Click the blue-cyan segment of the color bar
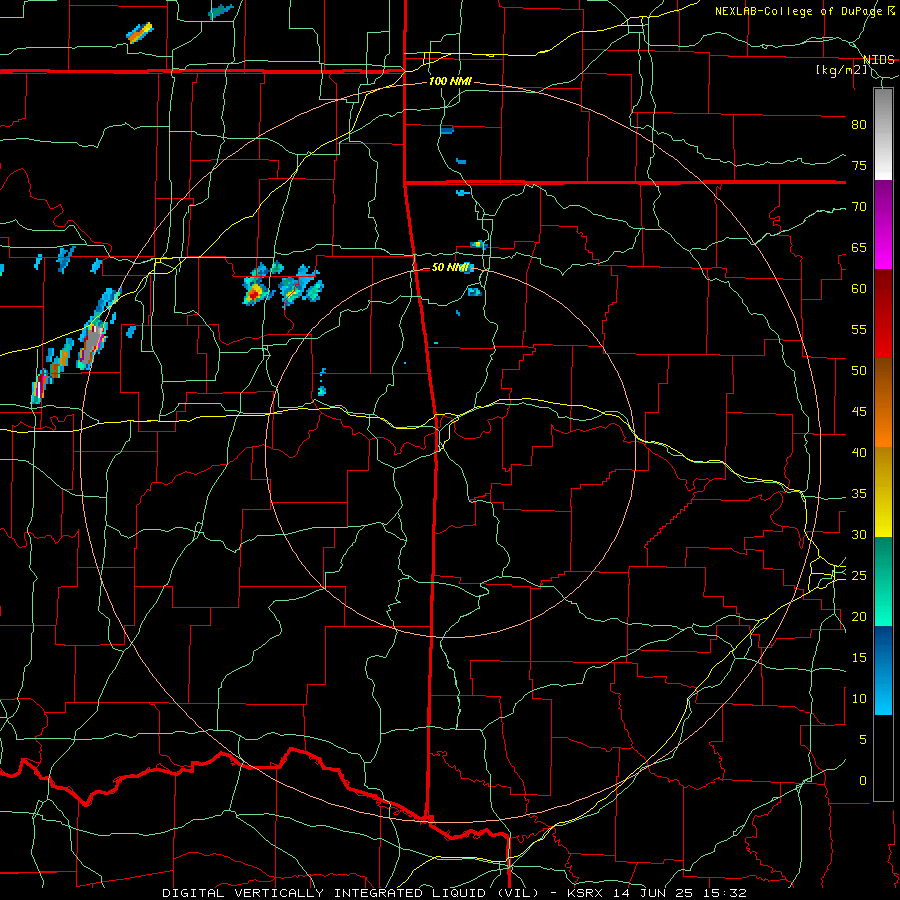 (883, 670)
